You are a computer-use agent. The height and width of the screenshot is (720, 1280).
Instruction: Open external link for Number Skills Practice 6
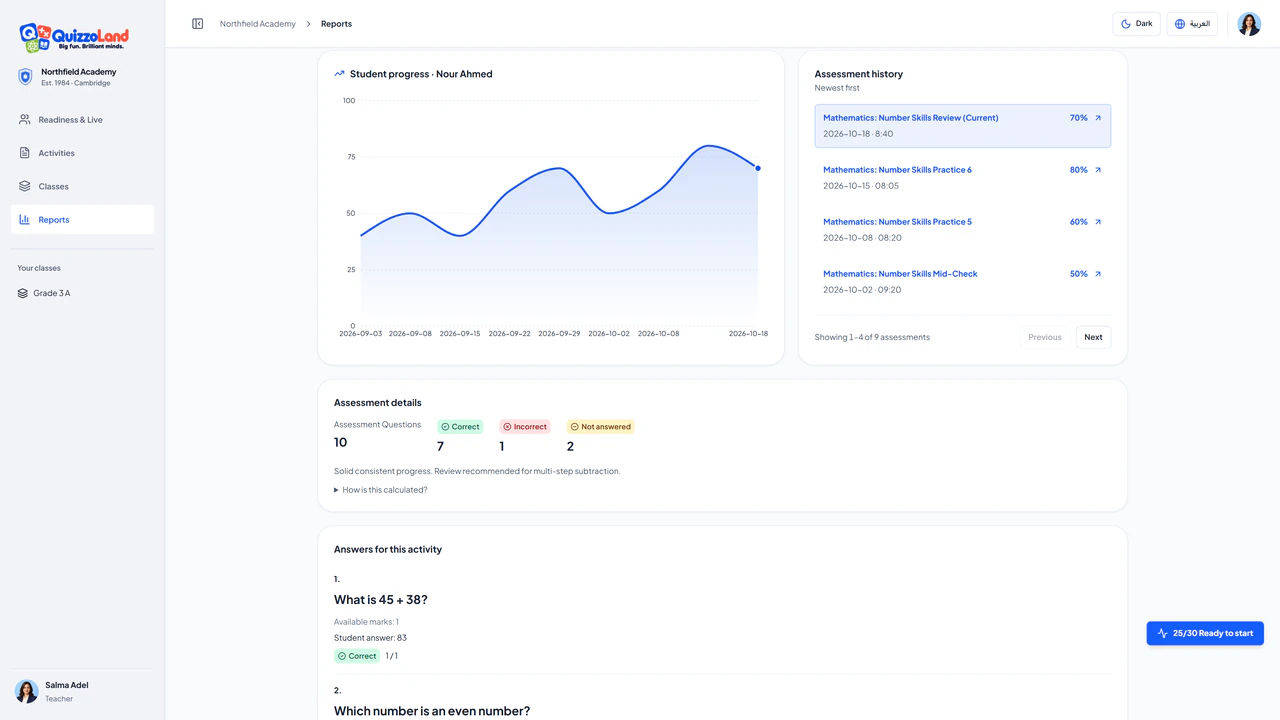(x=1098, y=170)
